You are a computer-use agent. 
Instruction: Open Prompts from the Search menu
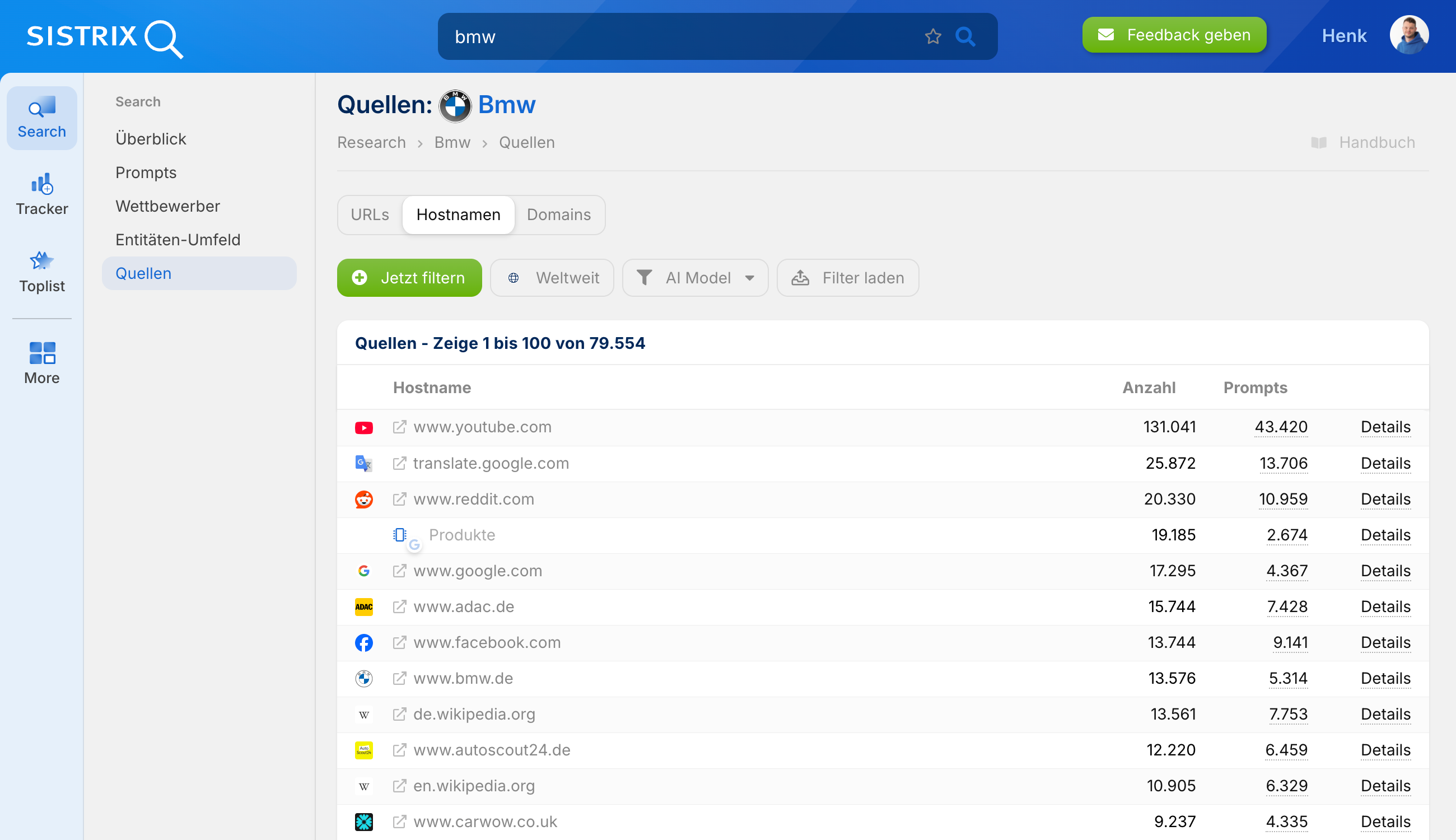(x=146, y=172)
